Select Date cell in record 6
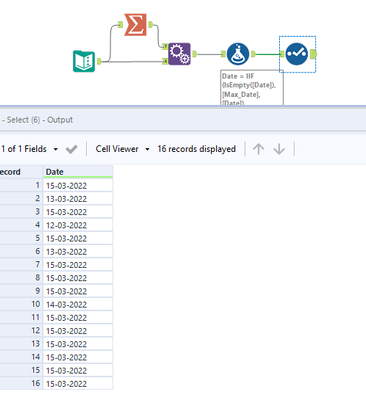Screen dimensions: 366x400 [78, 251]
